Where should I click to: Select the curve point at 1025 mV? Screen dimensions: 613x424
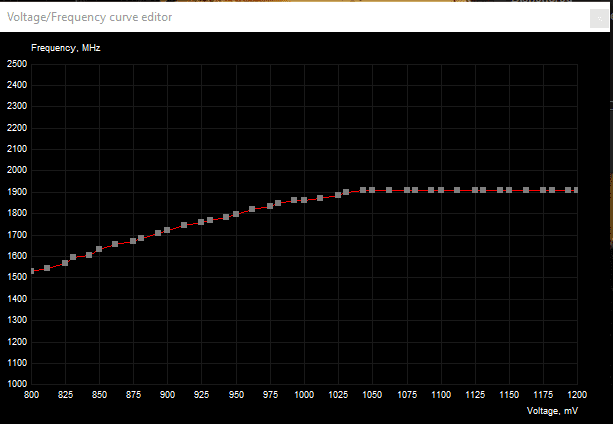(338, 195)
